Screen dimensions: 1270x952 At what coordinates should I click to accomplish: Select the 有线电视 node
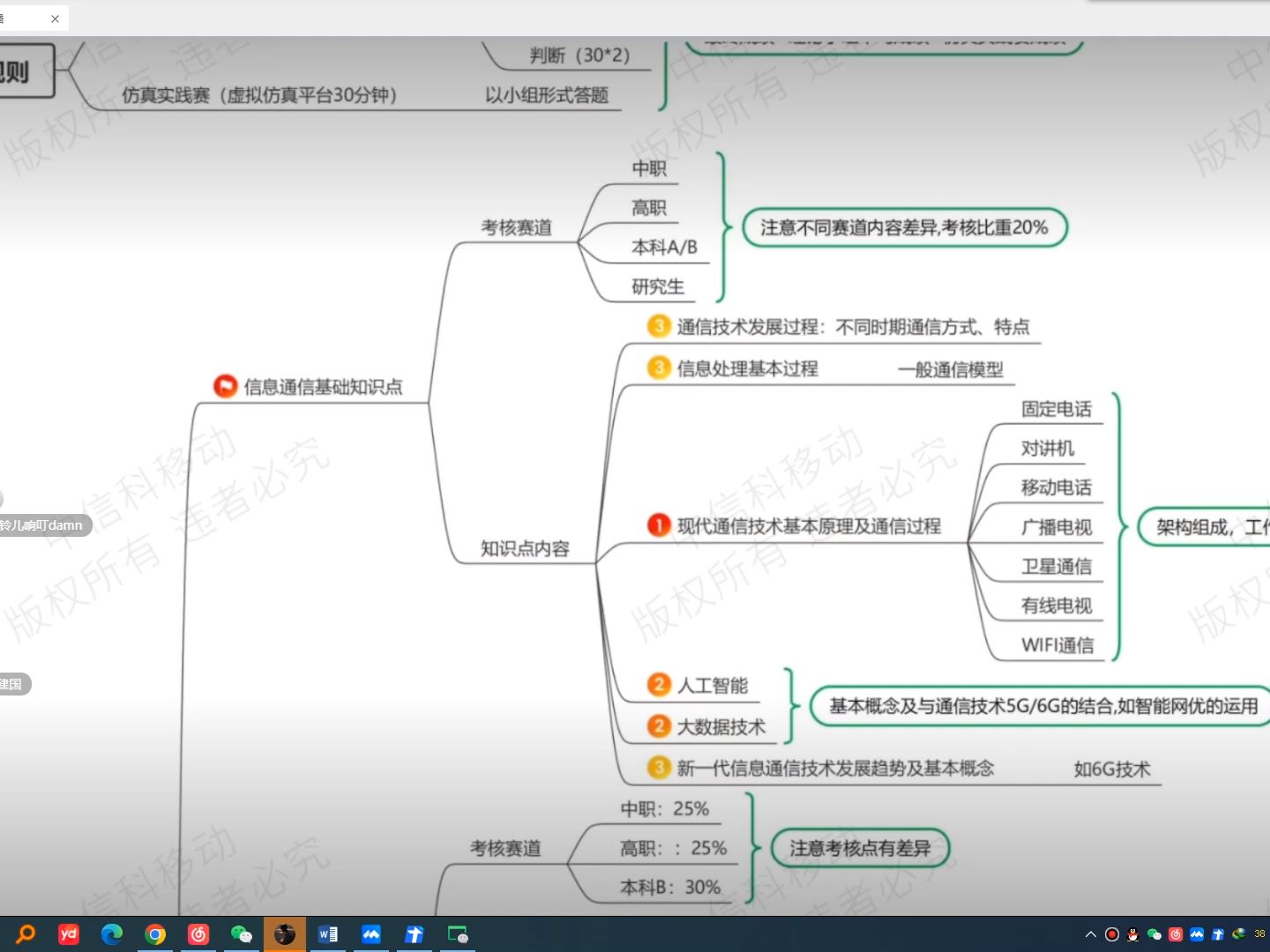(x=1057, y=606)
